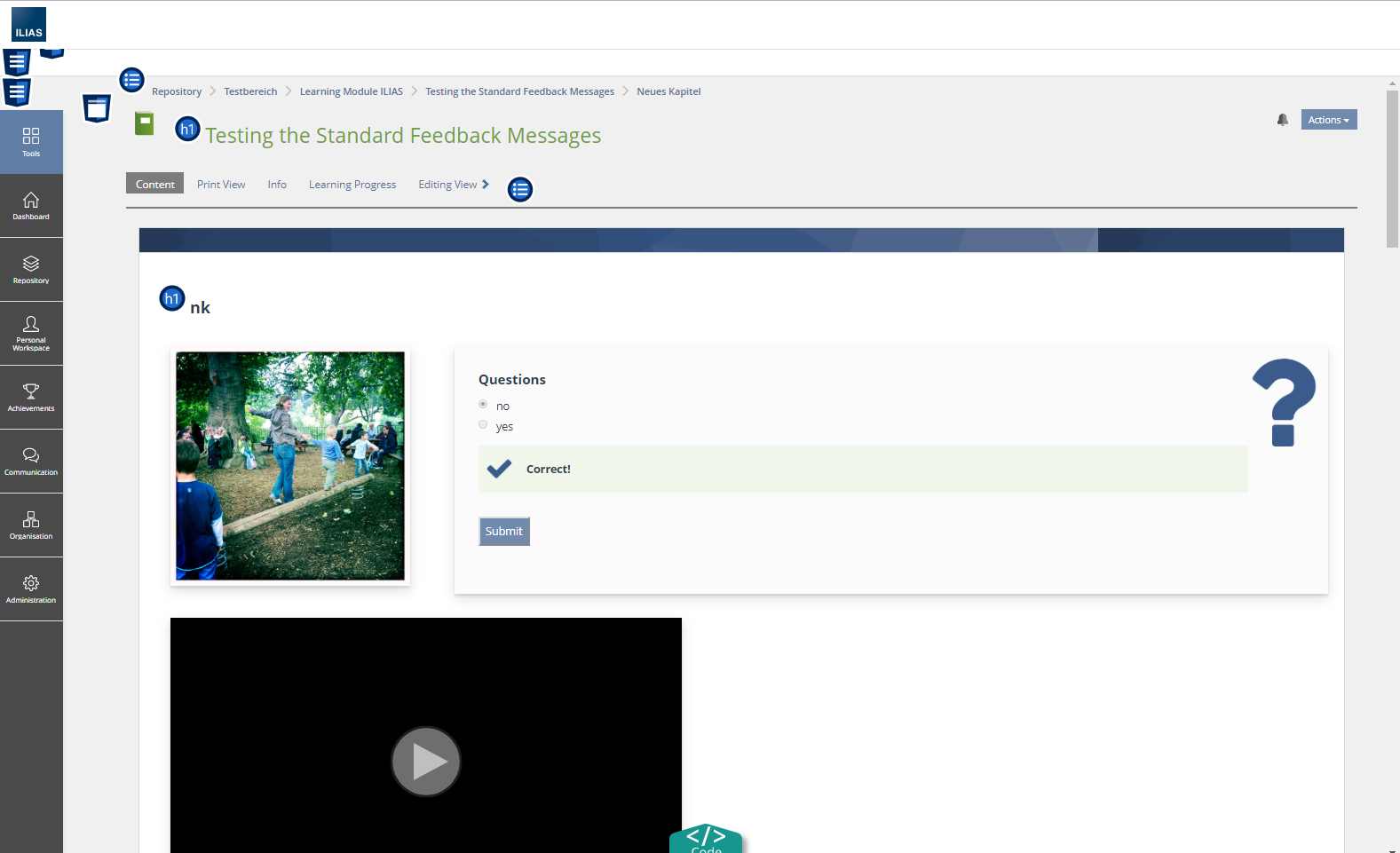This screenshot has height=853, width=1400.
Task: Play the embedded video
Action: 426,762
